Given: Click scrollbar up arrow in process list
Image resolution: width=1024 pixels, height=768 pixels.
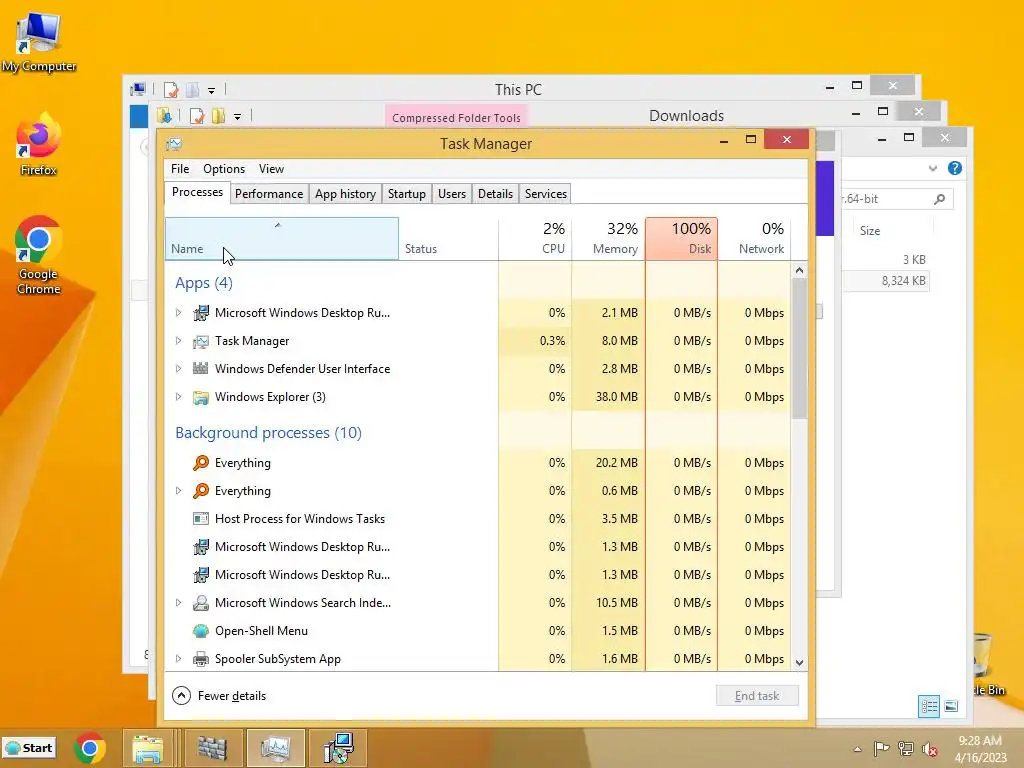Looking at the screenshot, I should [x=799, y=270].
